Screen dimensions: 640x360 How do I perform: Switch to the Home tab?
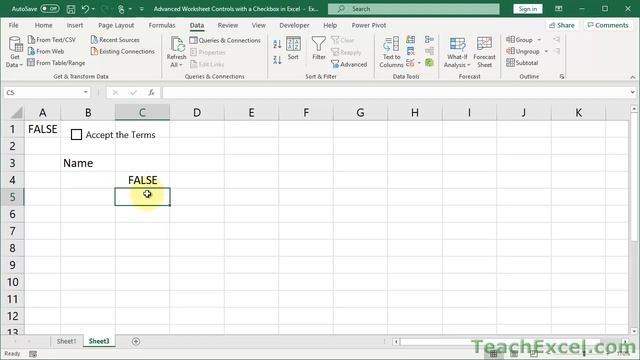click(x=43, y=25)
